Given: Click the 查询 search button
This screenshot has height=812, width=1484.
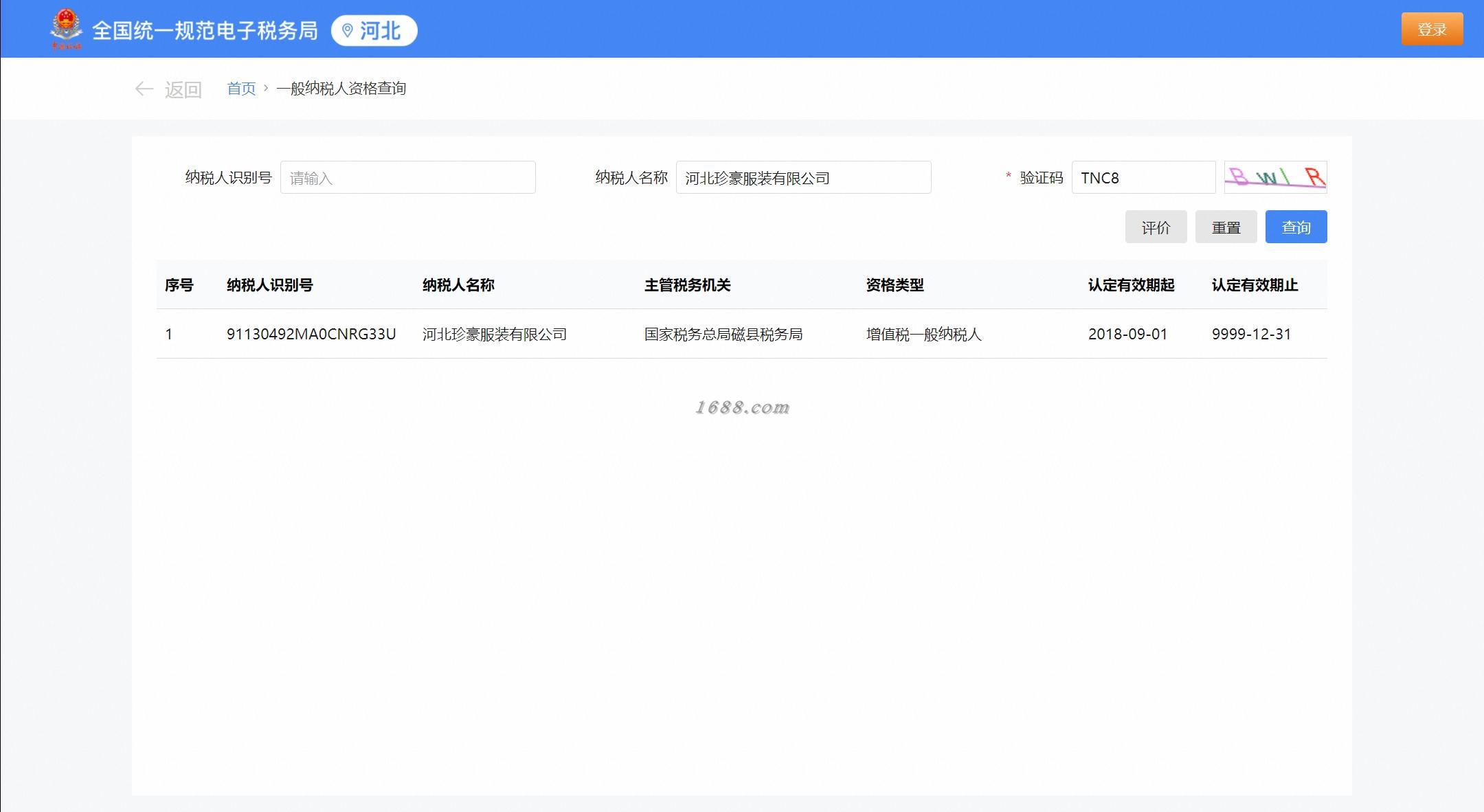Looking at the screenshot, I should point(1296,227).
